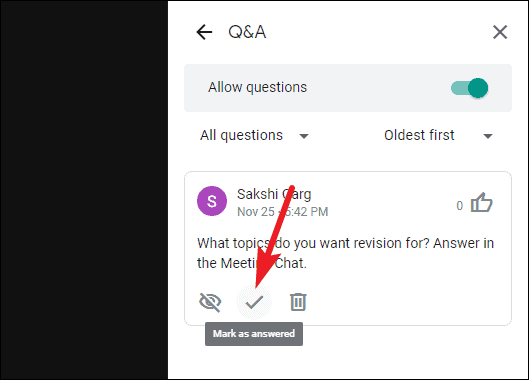The height and width of the screenshot is (380, 529).
Task: Select the Sakshi Garg author name
Action: point(274,194)
